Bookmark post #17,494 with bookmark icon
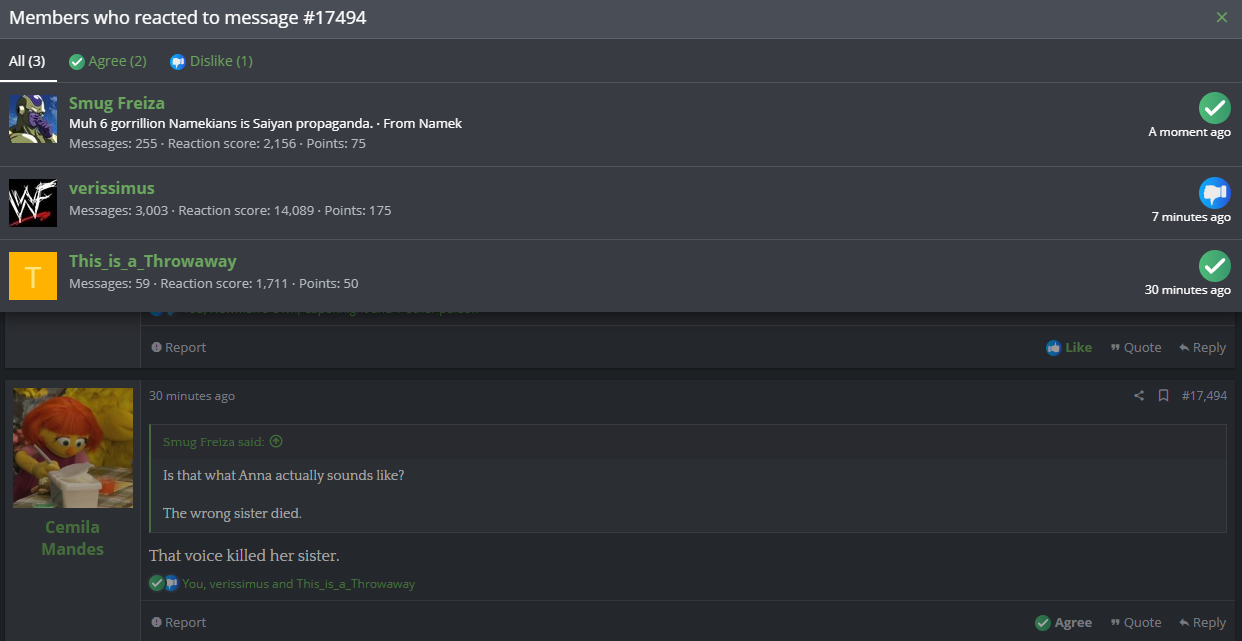The width and height of the screenshot is (1242, 641). [x=1163, y=396]
